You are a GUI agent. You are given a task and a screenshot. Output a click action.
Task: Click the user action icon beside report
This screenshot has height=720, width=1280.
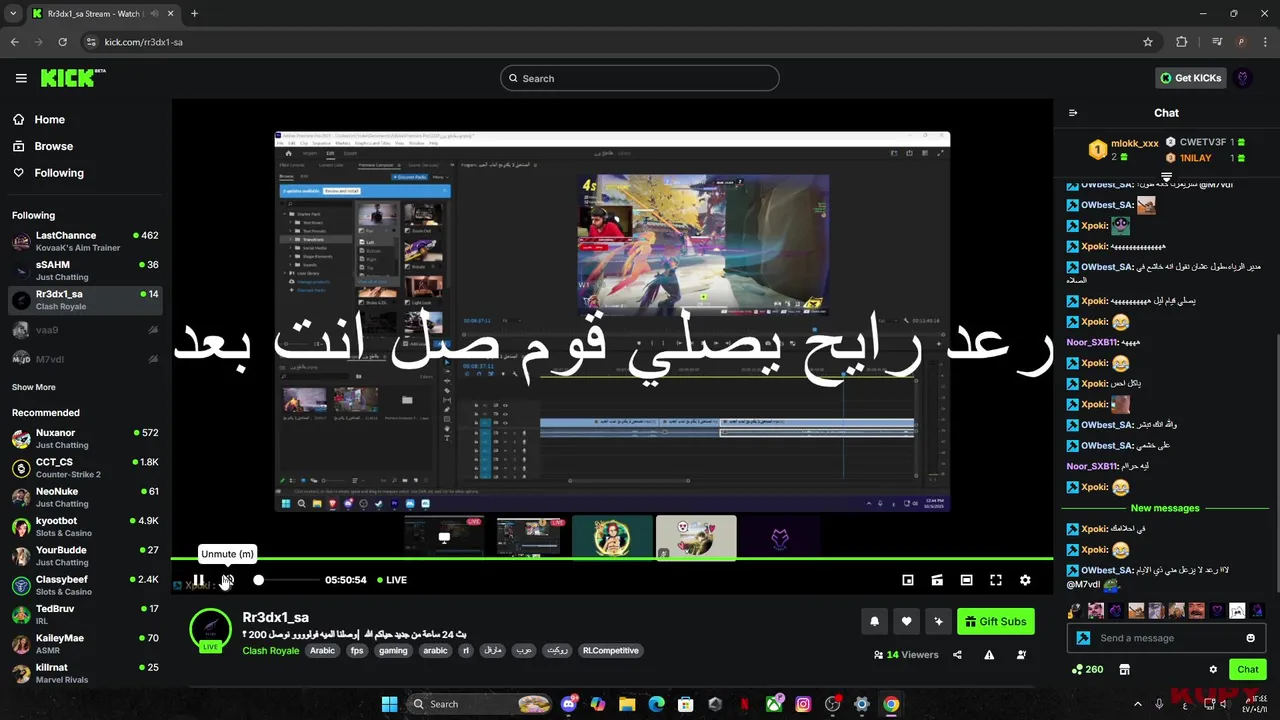1021,655
